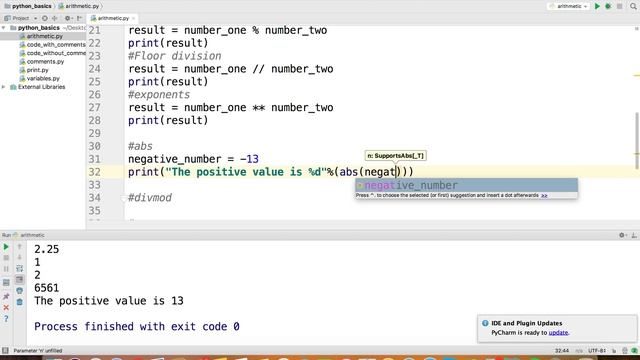Open print.py in project tree
The height and width of the screenshot is (360, 640).
tap(34, 70)
